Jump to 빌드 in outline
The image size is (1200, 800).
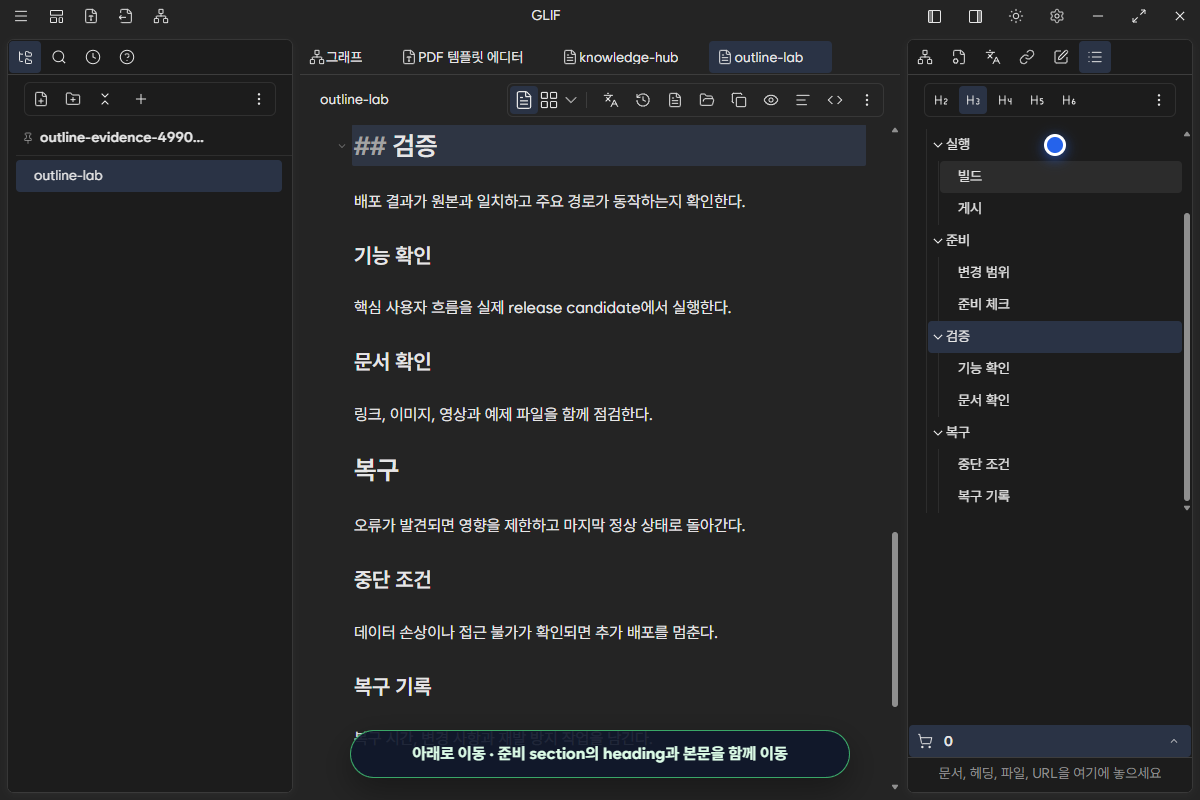(1061, 176)
